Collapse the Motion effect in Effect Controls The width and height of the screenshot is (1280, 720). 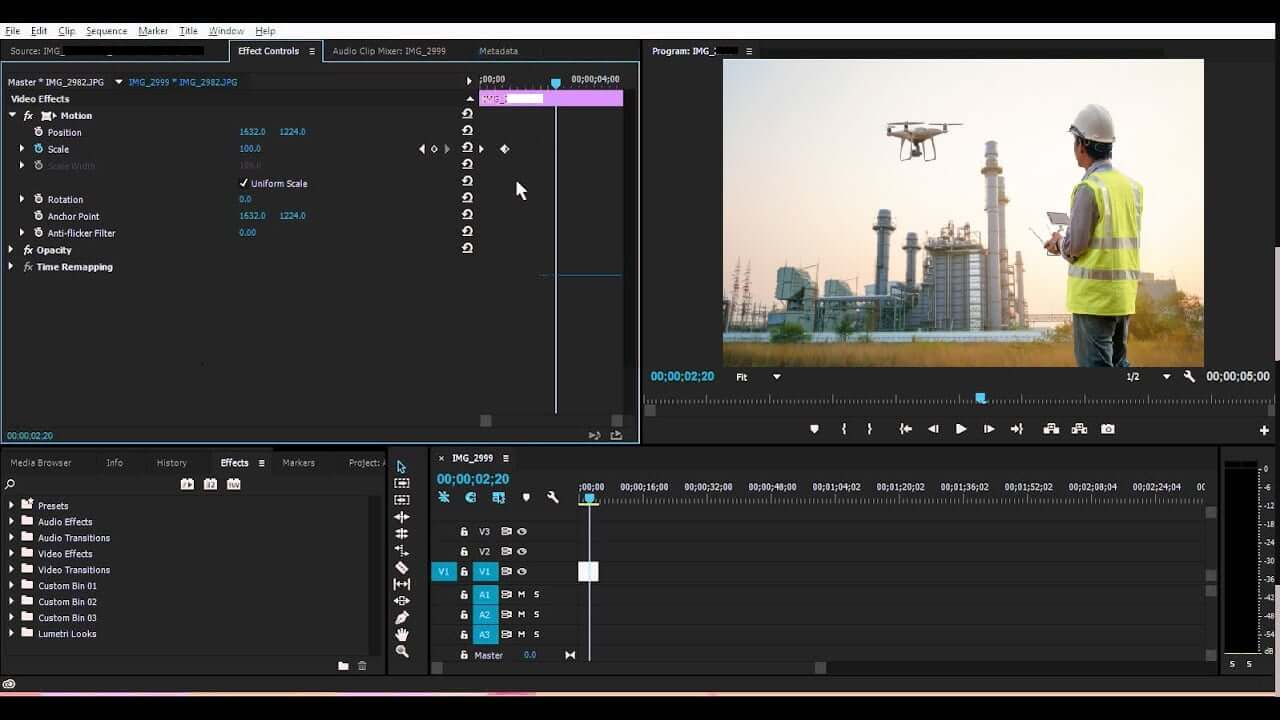coord(10,115)
